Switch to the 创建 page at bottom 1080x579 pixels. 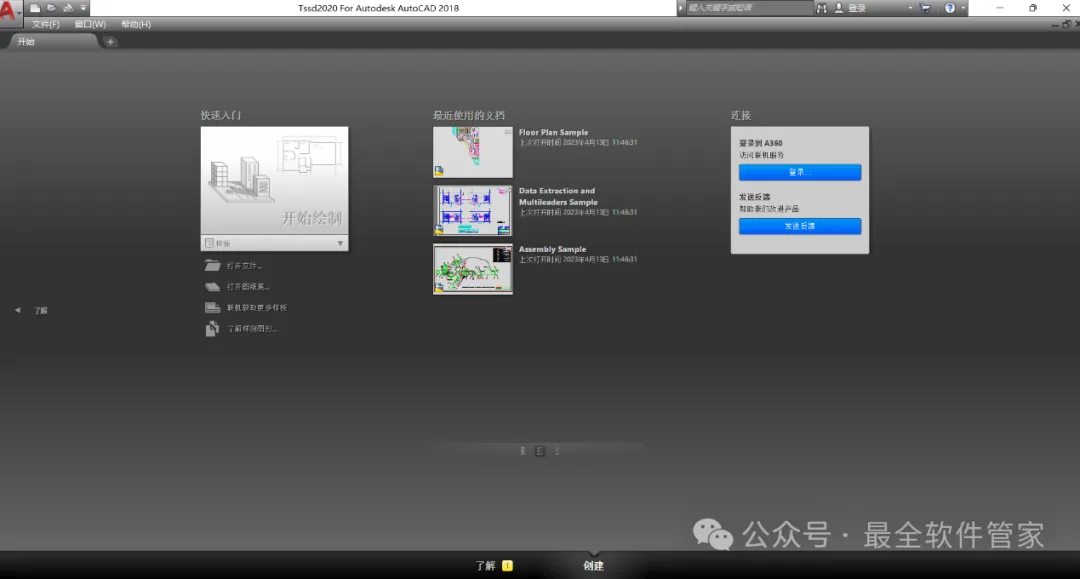click(593, 566)
